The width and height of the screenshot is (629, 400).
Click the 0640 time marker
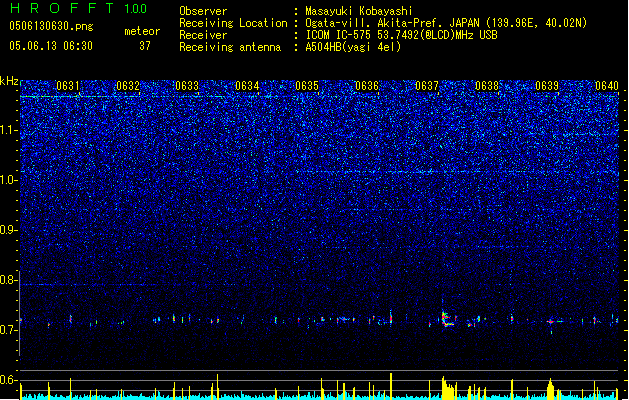607,86
